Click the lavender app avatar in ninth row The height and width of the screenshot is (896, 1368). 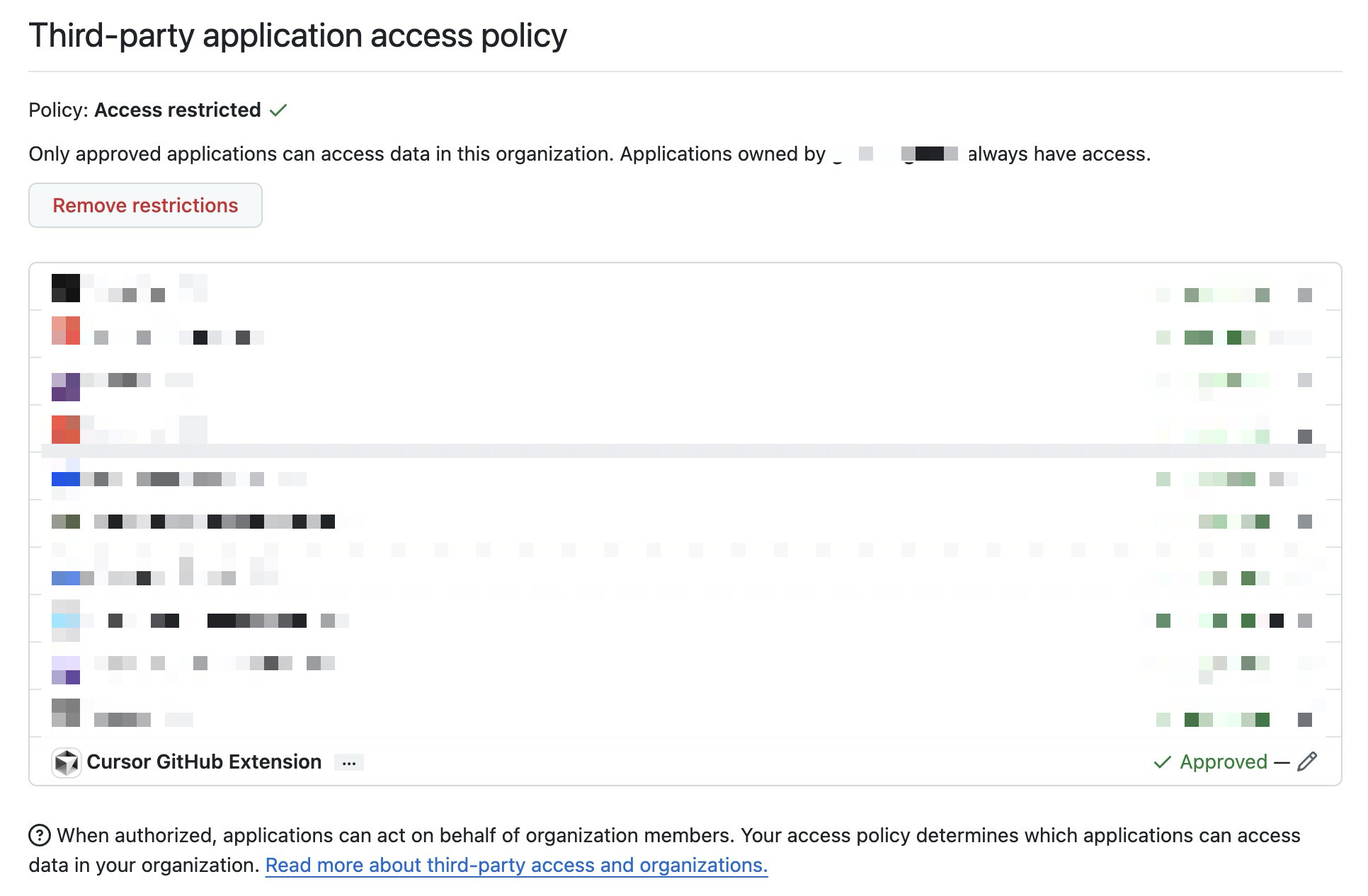coord(66,670)
